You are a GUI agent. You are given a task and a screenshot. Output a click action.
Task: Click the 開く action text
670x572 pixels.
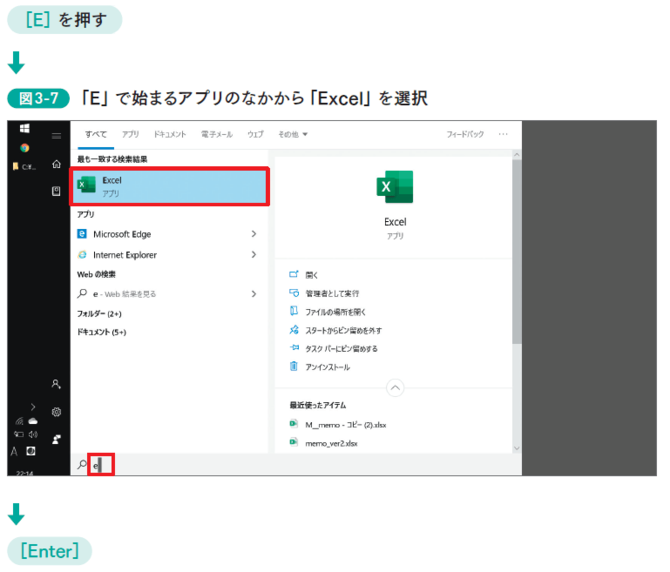coord(311,275)
